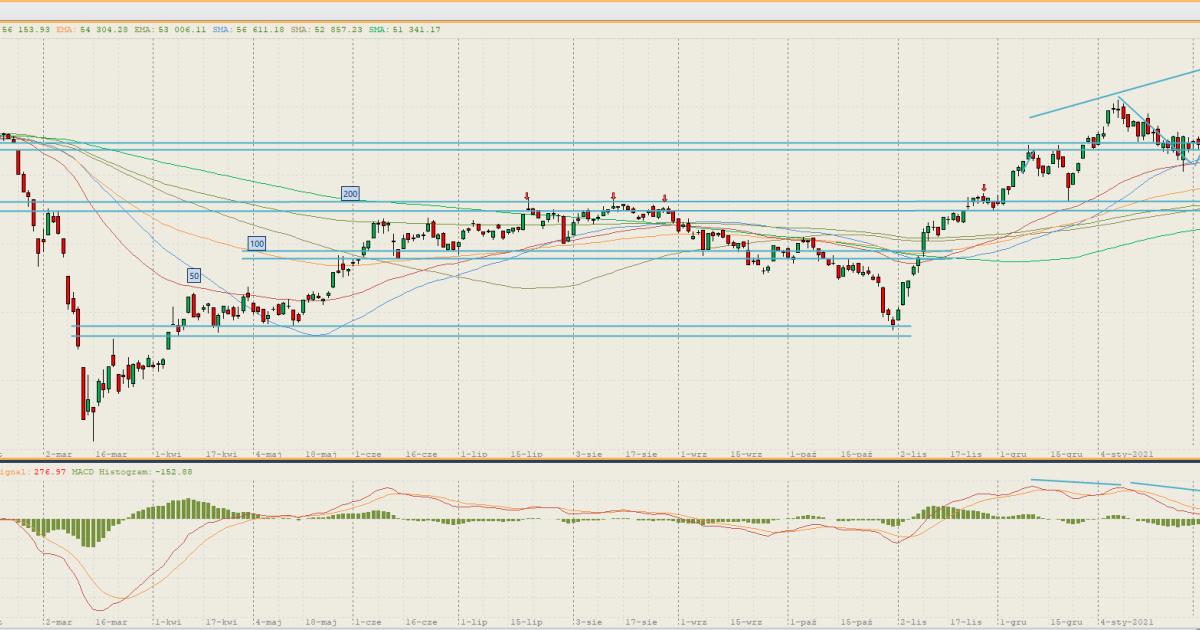This screenshot has width=1200, height=630.
Task: Click the 2-lis date on price chart axis
Action: point(913,454)
